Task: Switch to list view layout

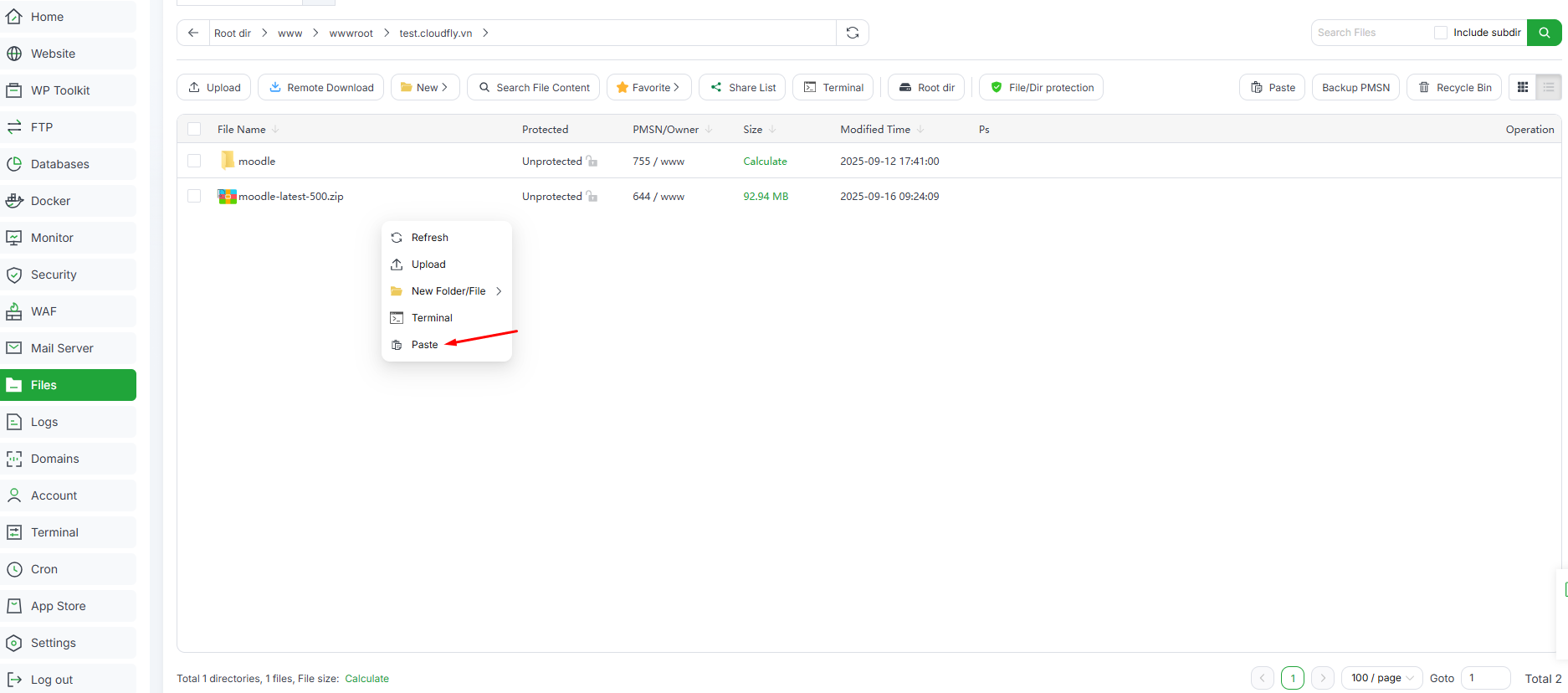Action: [1549, 87]
